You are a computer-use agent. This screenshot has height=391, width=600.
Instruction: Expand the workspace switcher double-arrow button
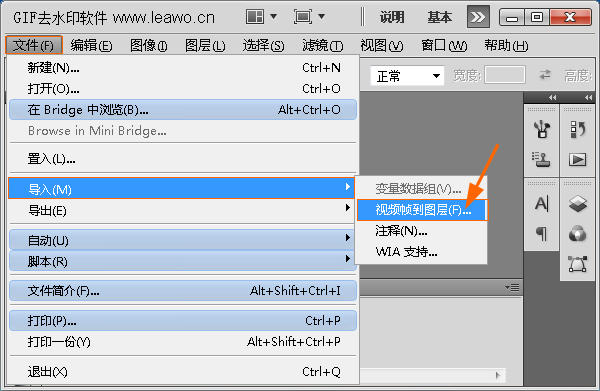point(478,17)
